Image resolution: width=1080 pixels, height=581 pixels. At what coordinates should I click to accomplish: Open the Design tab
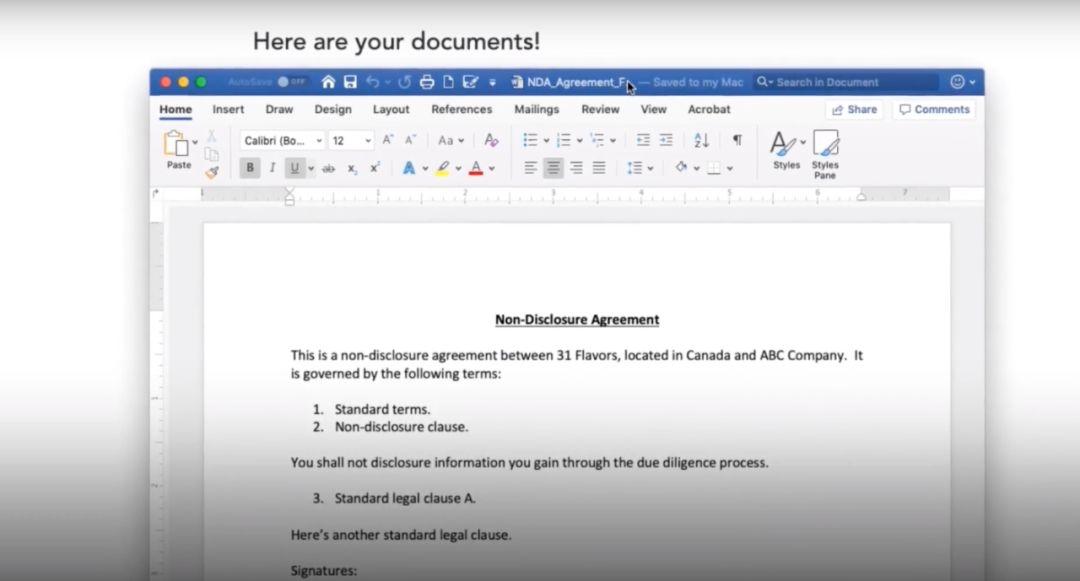(333, 109)
